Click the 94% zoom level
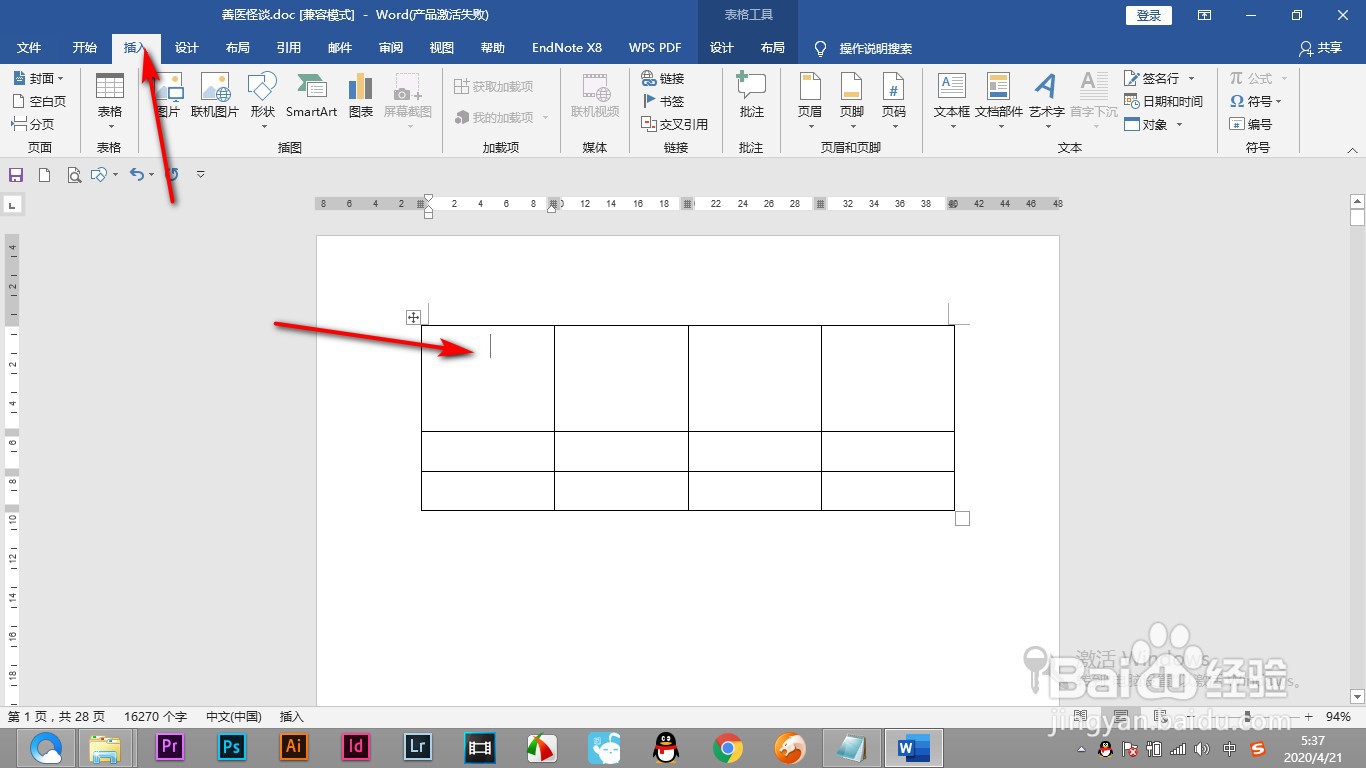The image size is (1366, 768). [x=1339, y=717]
